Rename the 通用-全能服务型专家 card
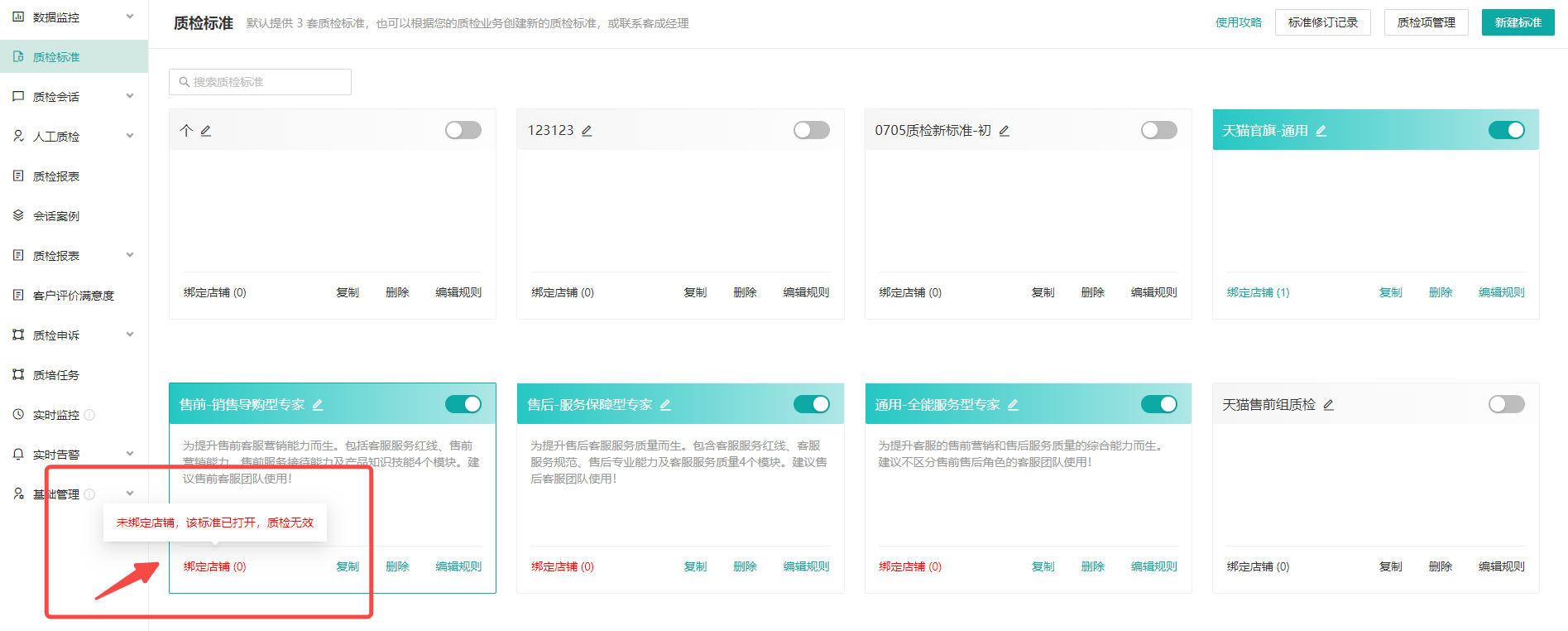1568x631 pixels. click(1013, 405)
